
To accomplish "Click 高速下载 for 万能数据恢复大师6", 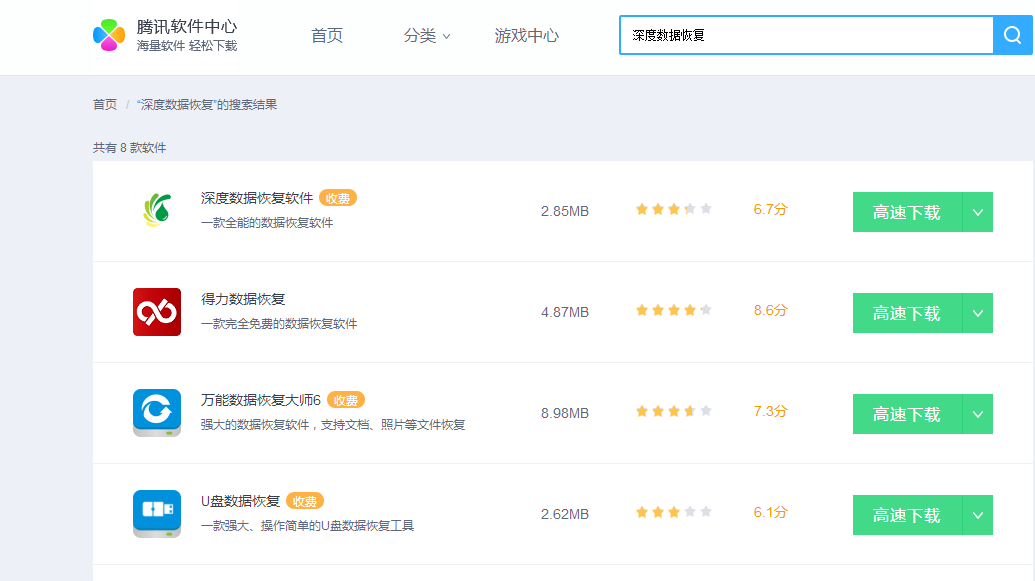I will pos(907,414).
